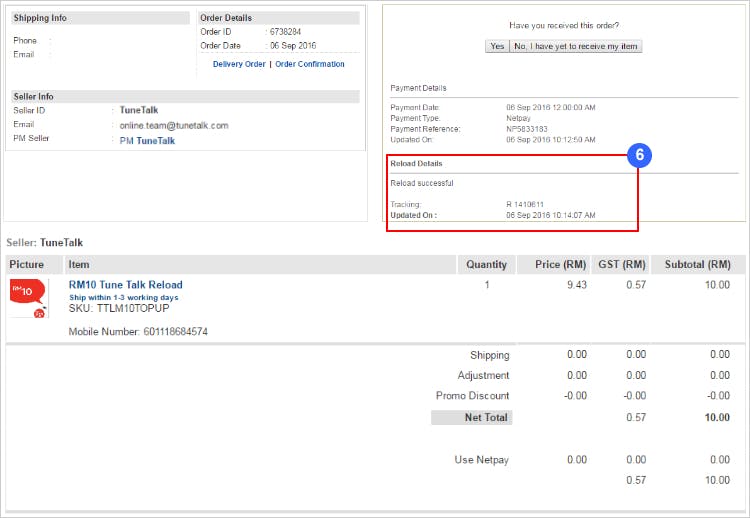
Task: Select the order date 06 Sep 2016
Action: 293,45
